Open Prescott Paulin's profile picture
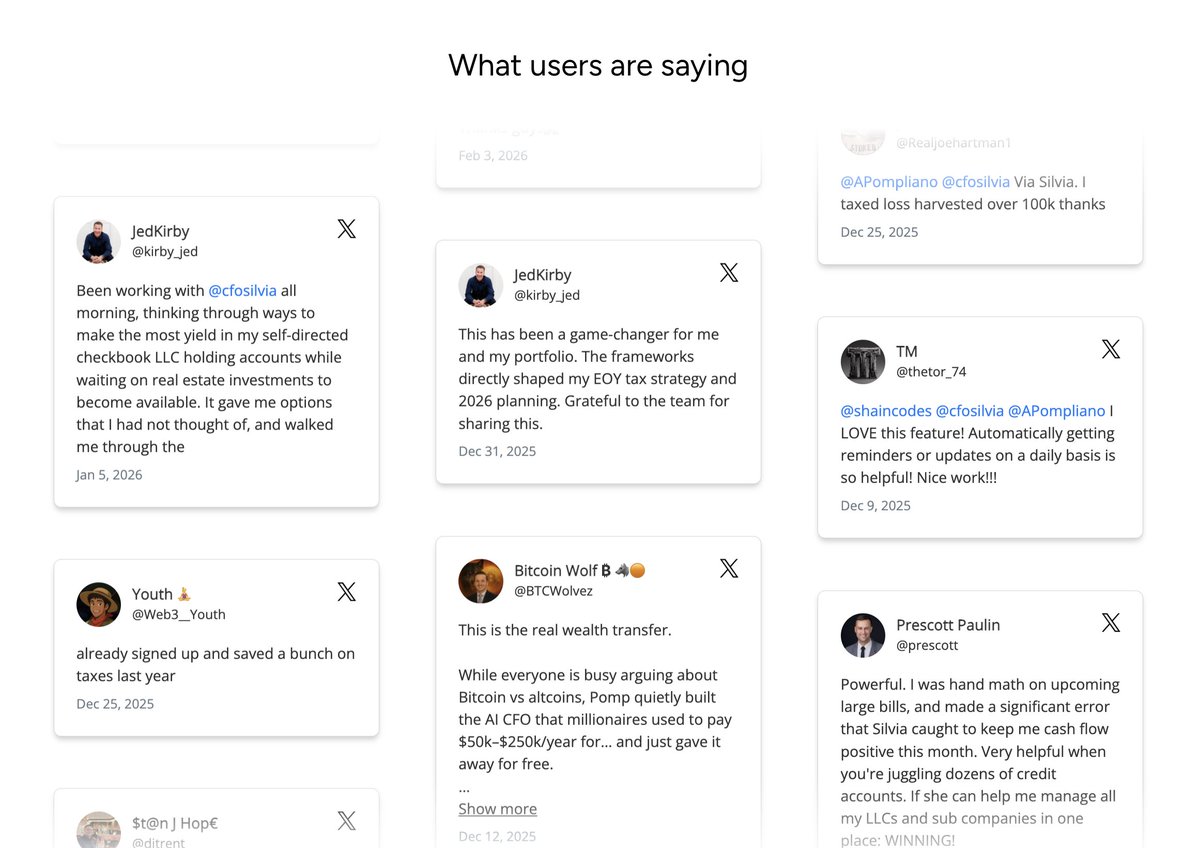The height and width of the screenshot is (848, 1200). coord(863,635)
